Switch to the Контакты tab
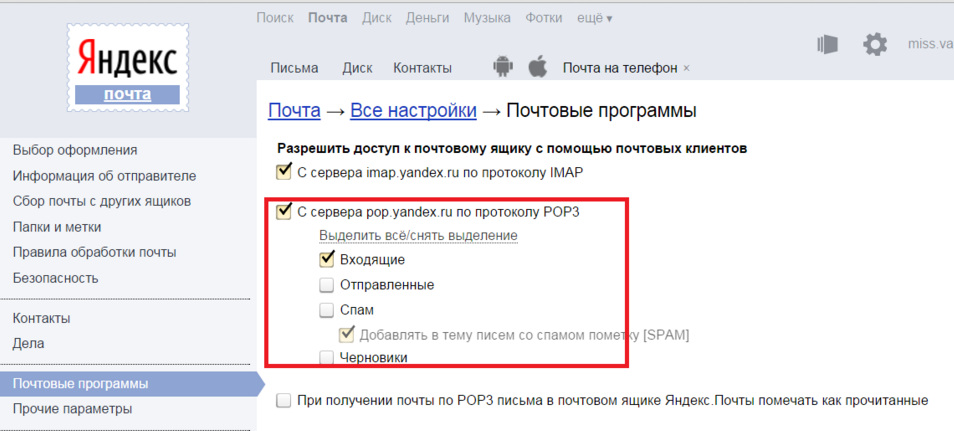The image size is (954, 431). 422,68
